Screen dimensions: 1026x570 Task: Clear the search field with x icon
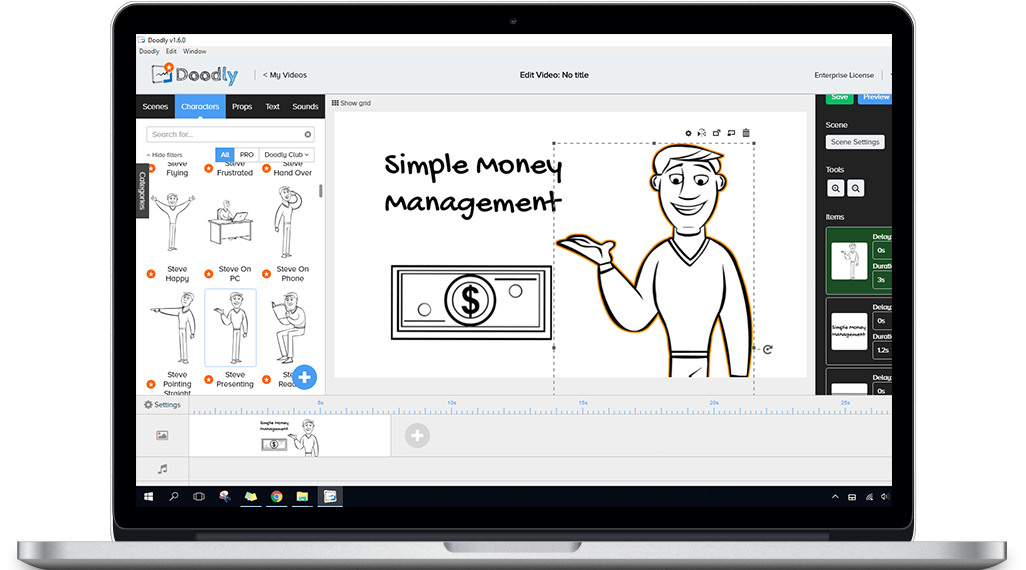tap(308, 134)
